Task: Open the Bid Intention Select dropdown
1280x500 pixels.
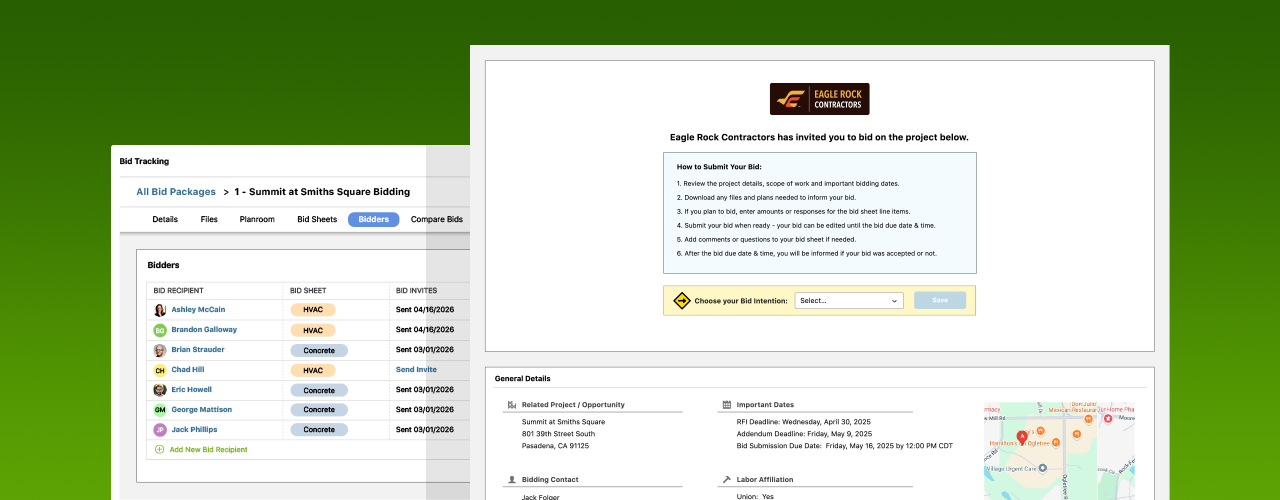Action: coord(849,300)
